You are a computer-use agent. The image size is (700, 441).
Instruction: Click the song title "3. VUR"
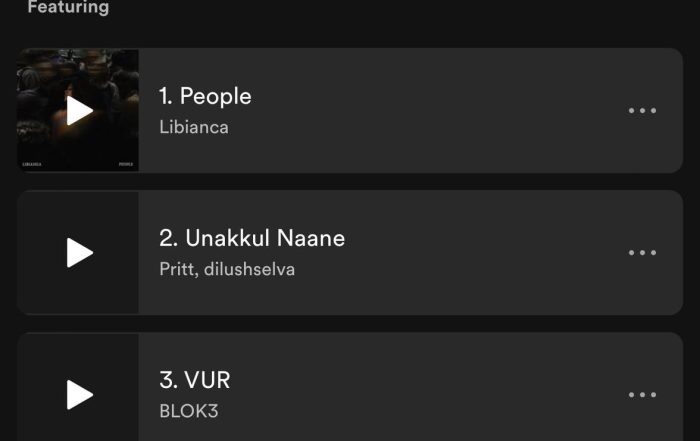tap(195, 380)
